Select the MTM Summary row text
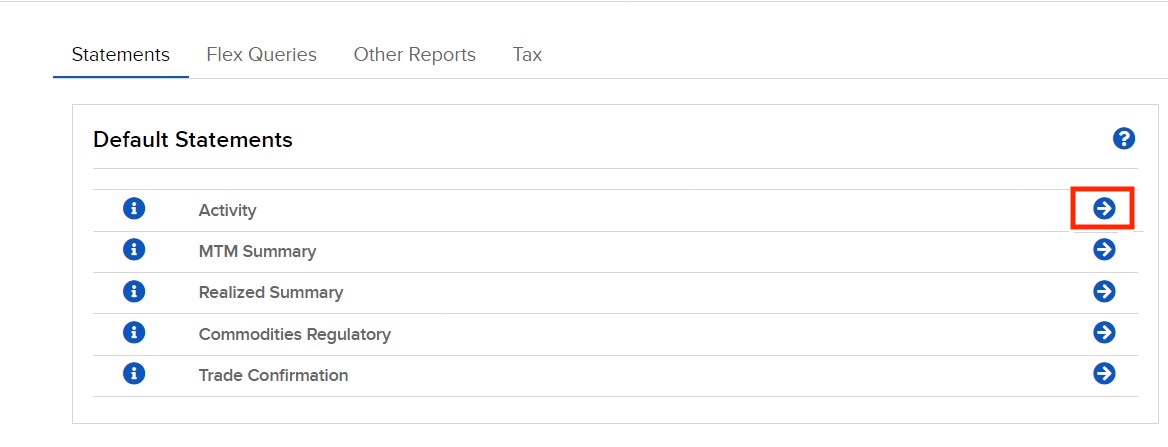Viewport: 1168px width, 447px height. click(x=257, y=251)
